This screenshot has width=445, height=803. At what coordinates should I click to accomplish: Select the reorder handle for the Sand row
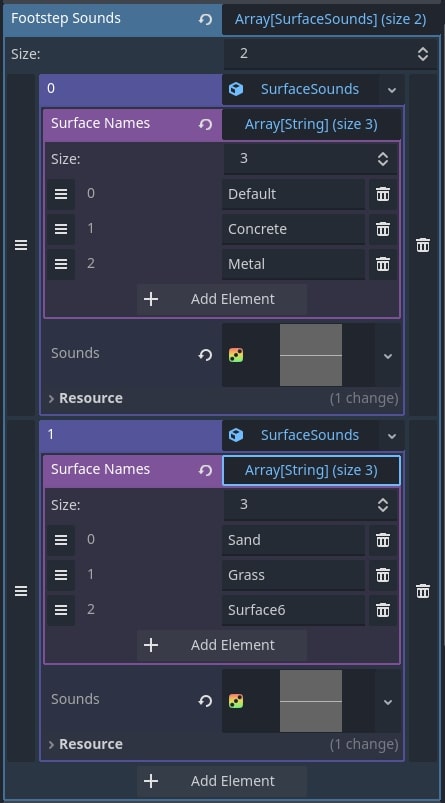61,540
